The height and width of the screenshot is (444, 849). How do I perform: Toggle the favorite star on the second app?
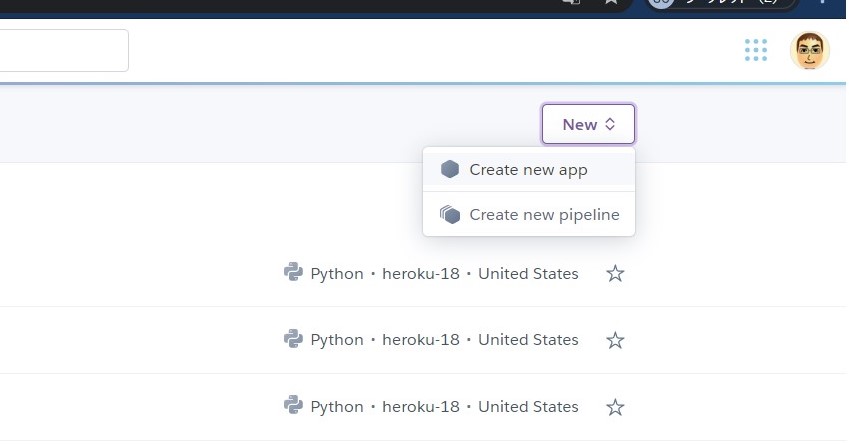[x=615, y=340]
